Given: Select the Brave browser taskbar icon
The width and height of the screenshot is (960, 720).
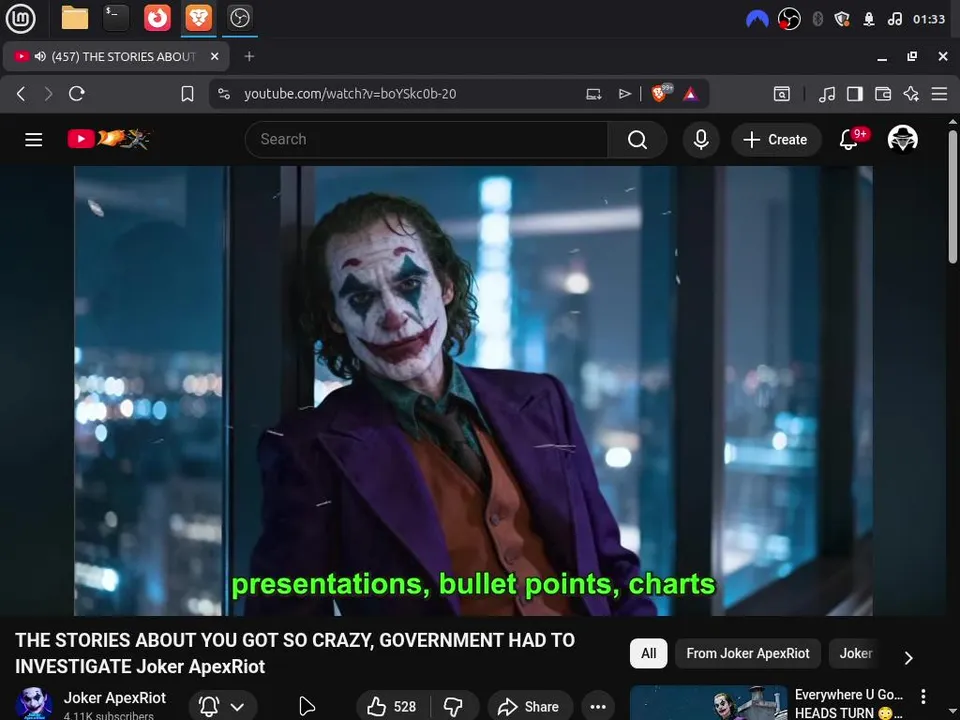Looking at the screenshot, I should [198, 18].
